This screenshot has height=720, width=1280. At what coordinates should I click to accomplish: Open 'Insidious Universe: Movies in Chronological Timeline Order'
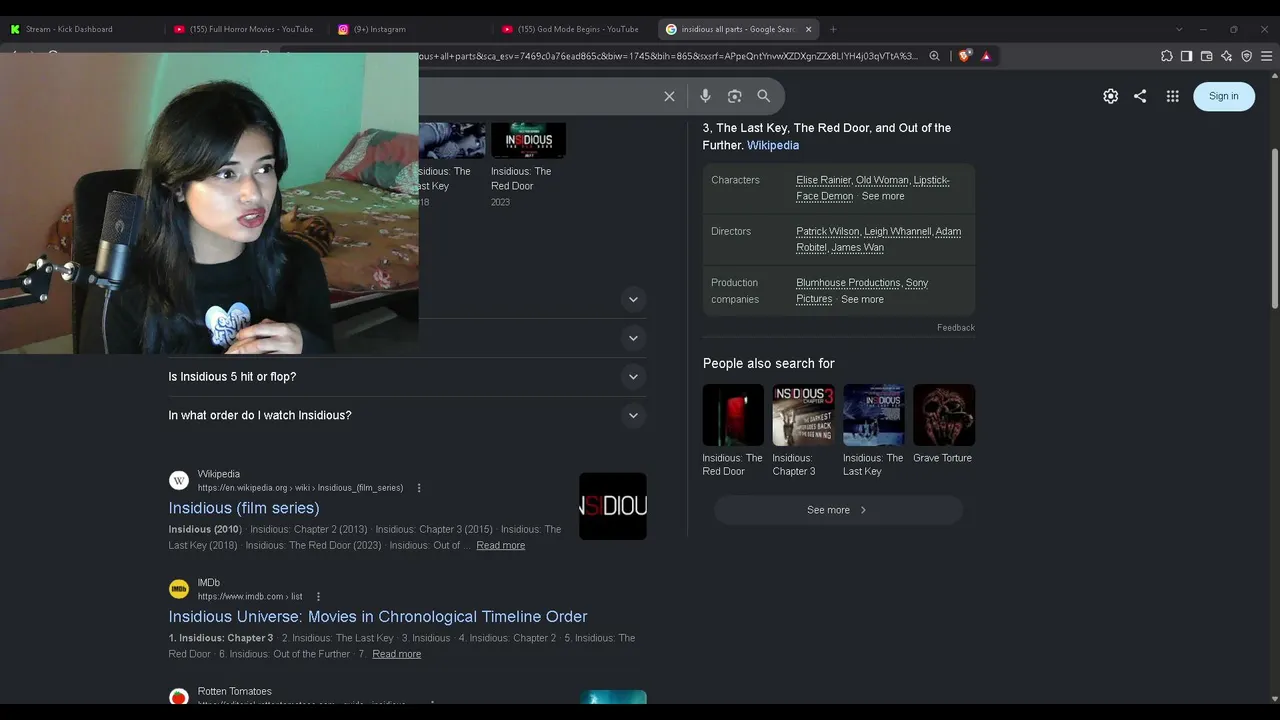378,617
